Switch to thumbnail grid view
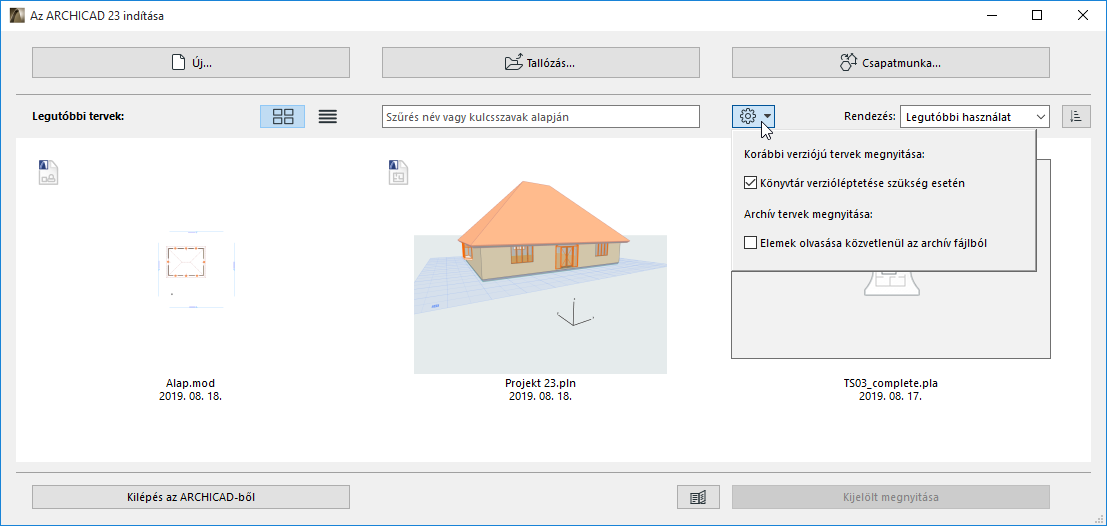Screen dimensions: 1107x526 pyautogui.click(x=282, y=116)
